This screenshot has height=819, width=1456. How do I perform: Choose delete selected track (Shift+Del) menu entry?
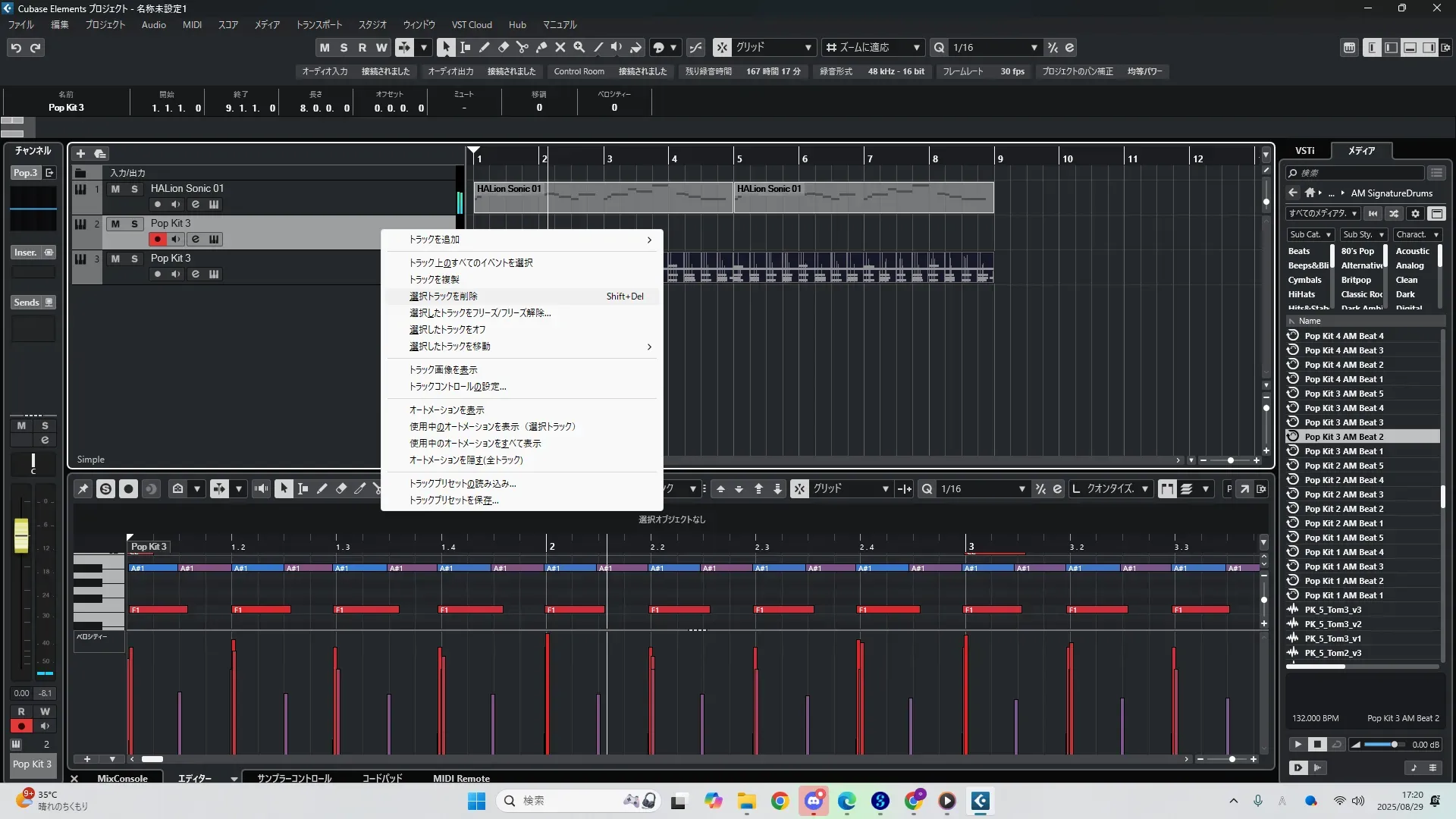coord(444,297)
